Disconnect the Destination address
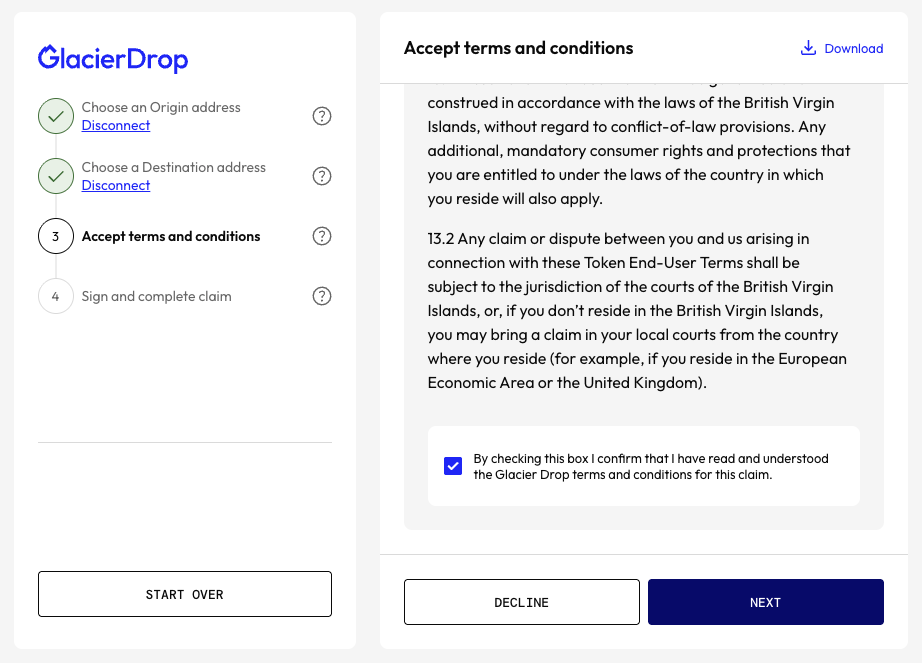The width and height of the screenshot is (922, 663). coord(116,186)
